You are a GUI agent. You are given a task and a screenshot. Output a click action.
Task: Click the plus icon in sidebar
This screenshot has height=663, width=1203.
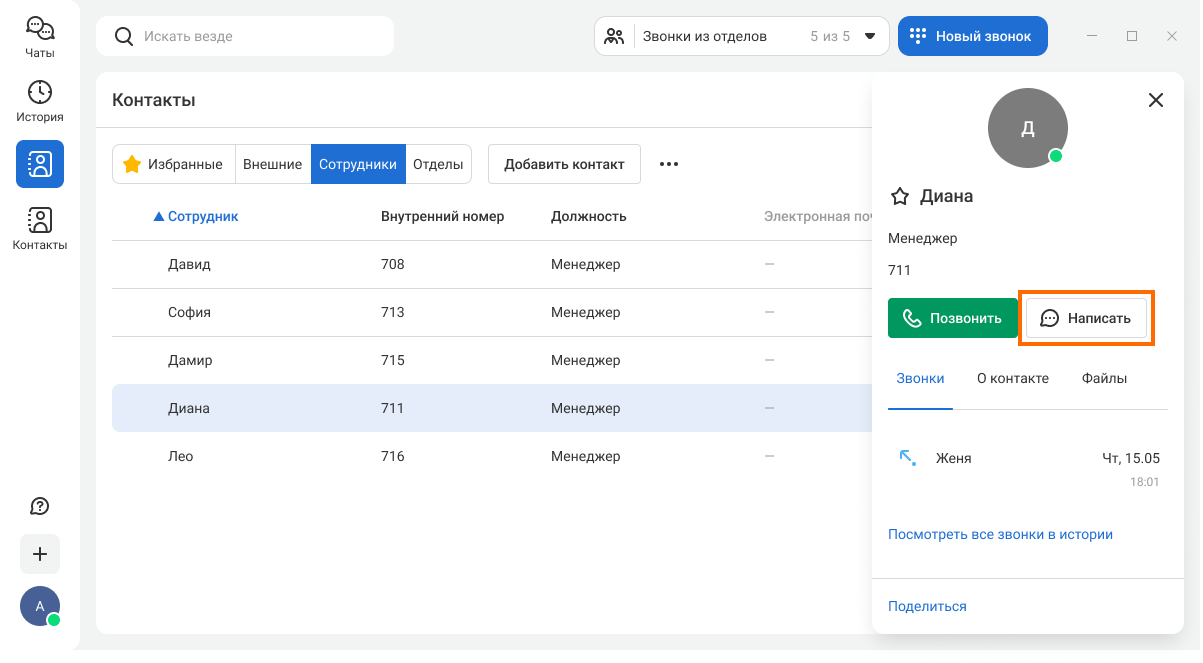pos(40,554)
